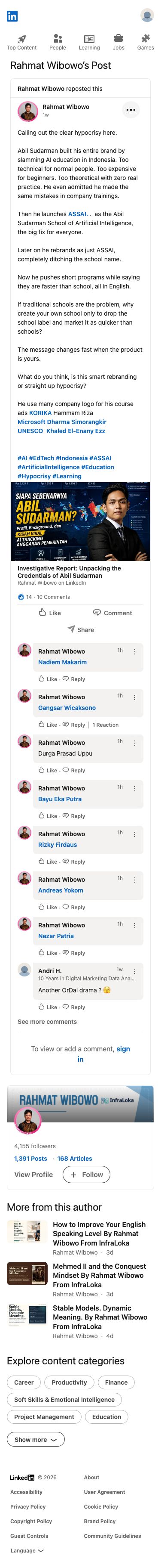
Task: Open the LinkedIn home logo
Action: point(12,16)
